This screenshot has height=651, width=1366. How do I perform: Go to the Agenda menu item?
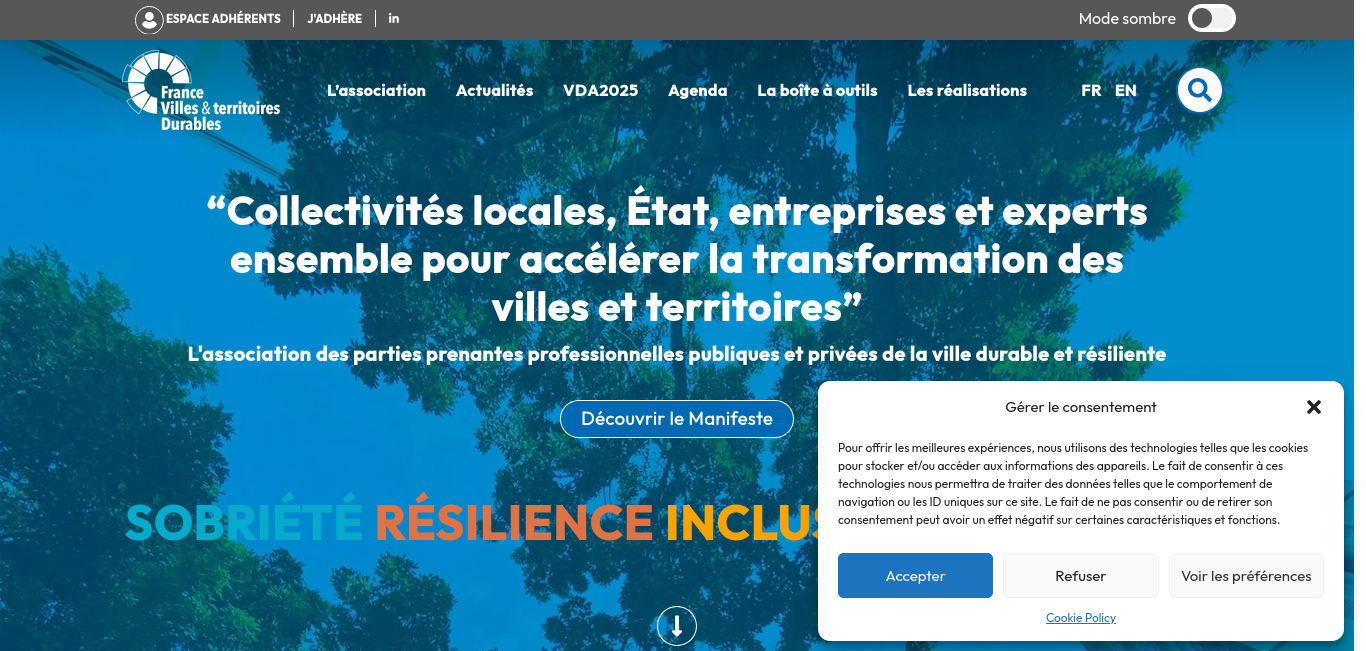698,90
